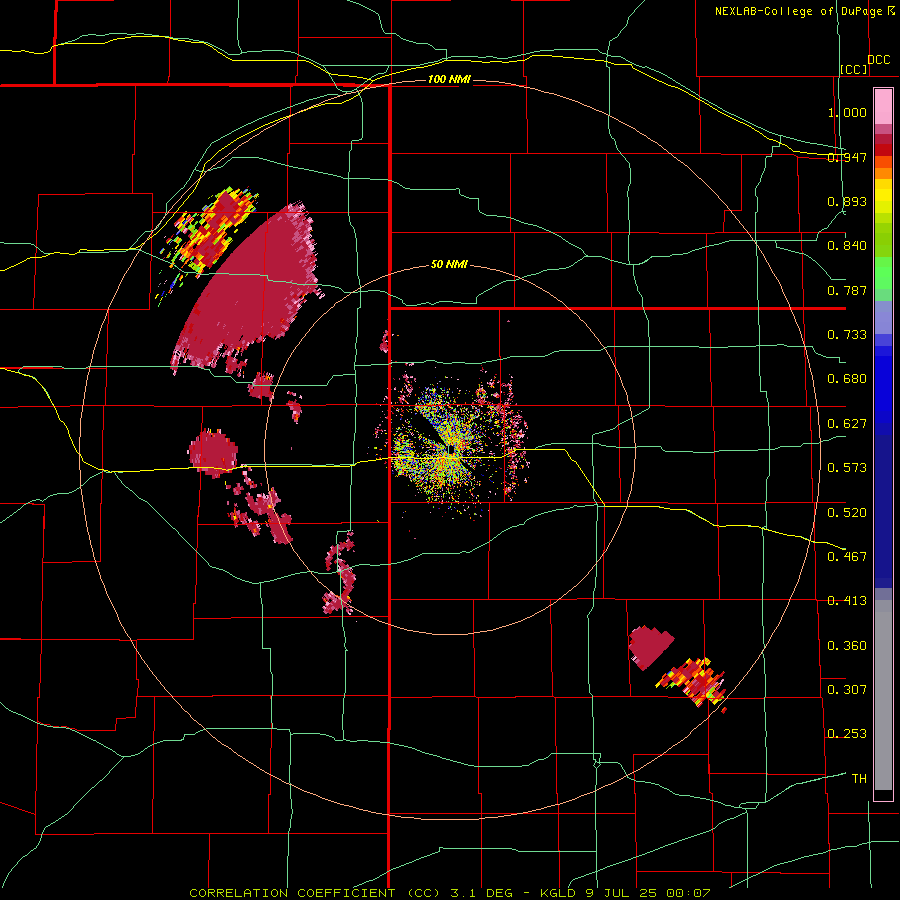This screenshot has width=900, height=900.
Task: Select the 0.680 scale value
Action: [847, 379]
